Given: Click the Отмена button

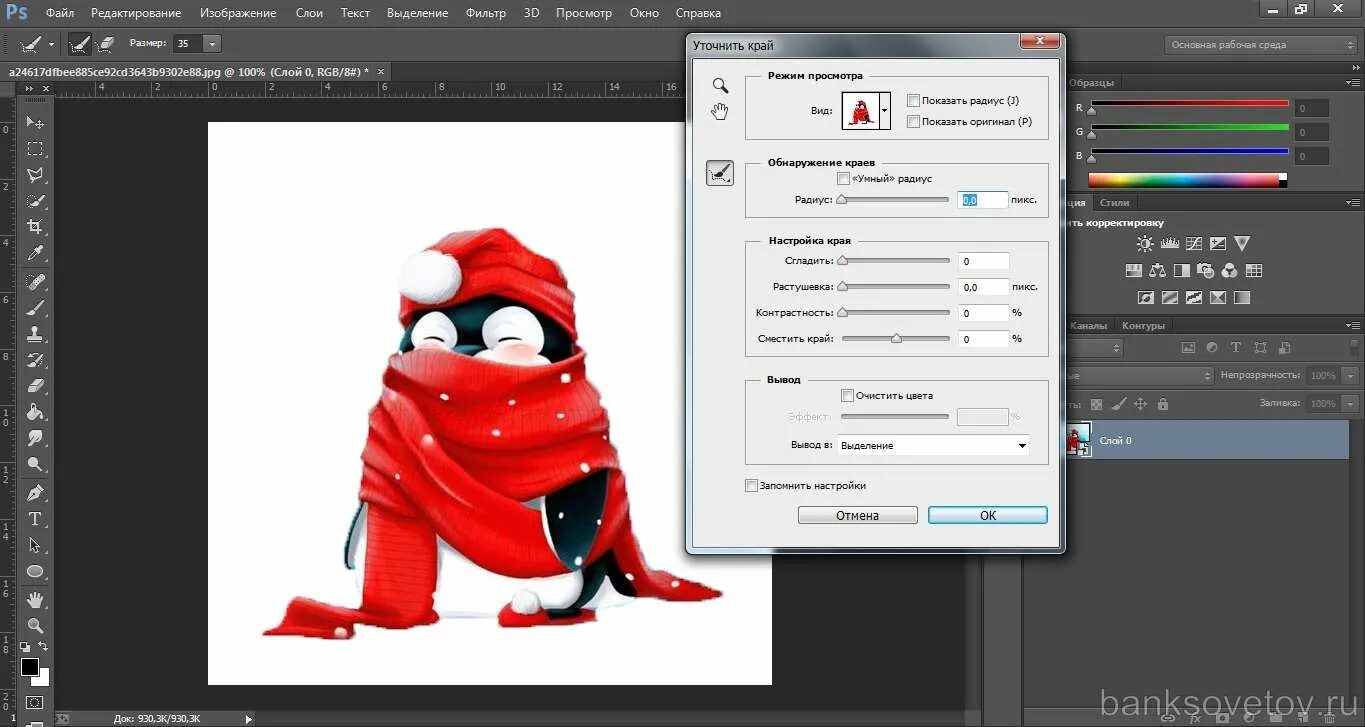Looking at the screenshot, I should coord(857,515).
